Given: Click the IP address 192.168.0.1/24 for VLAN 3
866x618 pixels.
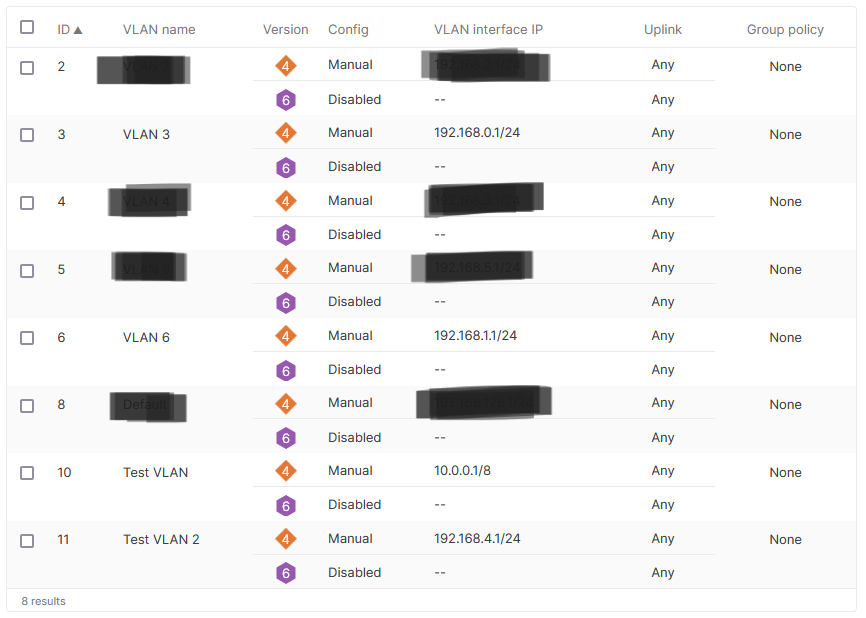Looking at the screenshot, I should click(478, 132).
